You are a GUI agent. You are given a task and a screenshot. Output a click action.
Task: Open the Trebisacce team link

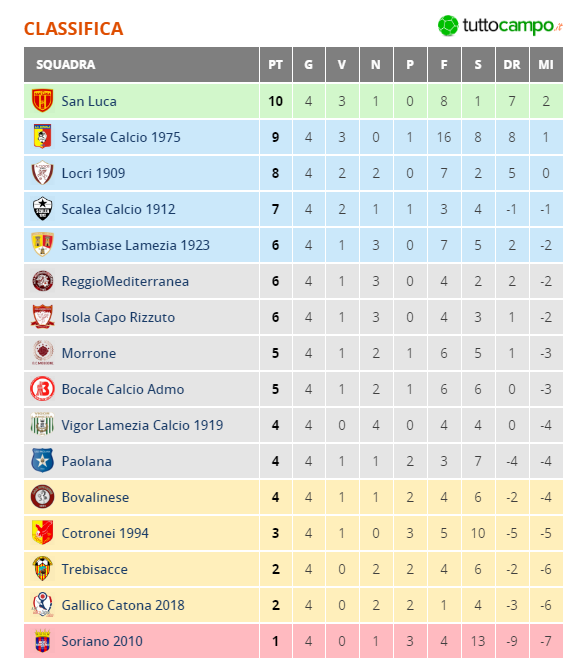(x=95, y=569)
